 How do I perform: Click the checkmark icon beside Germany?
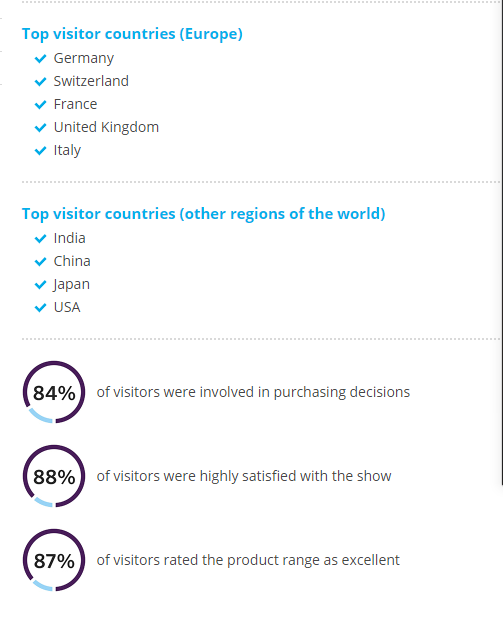pos(41,59)
